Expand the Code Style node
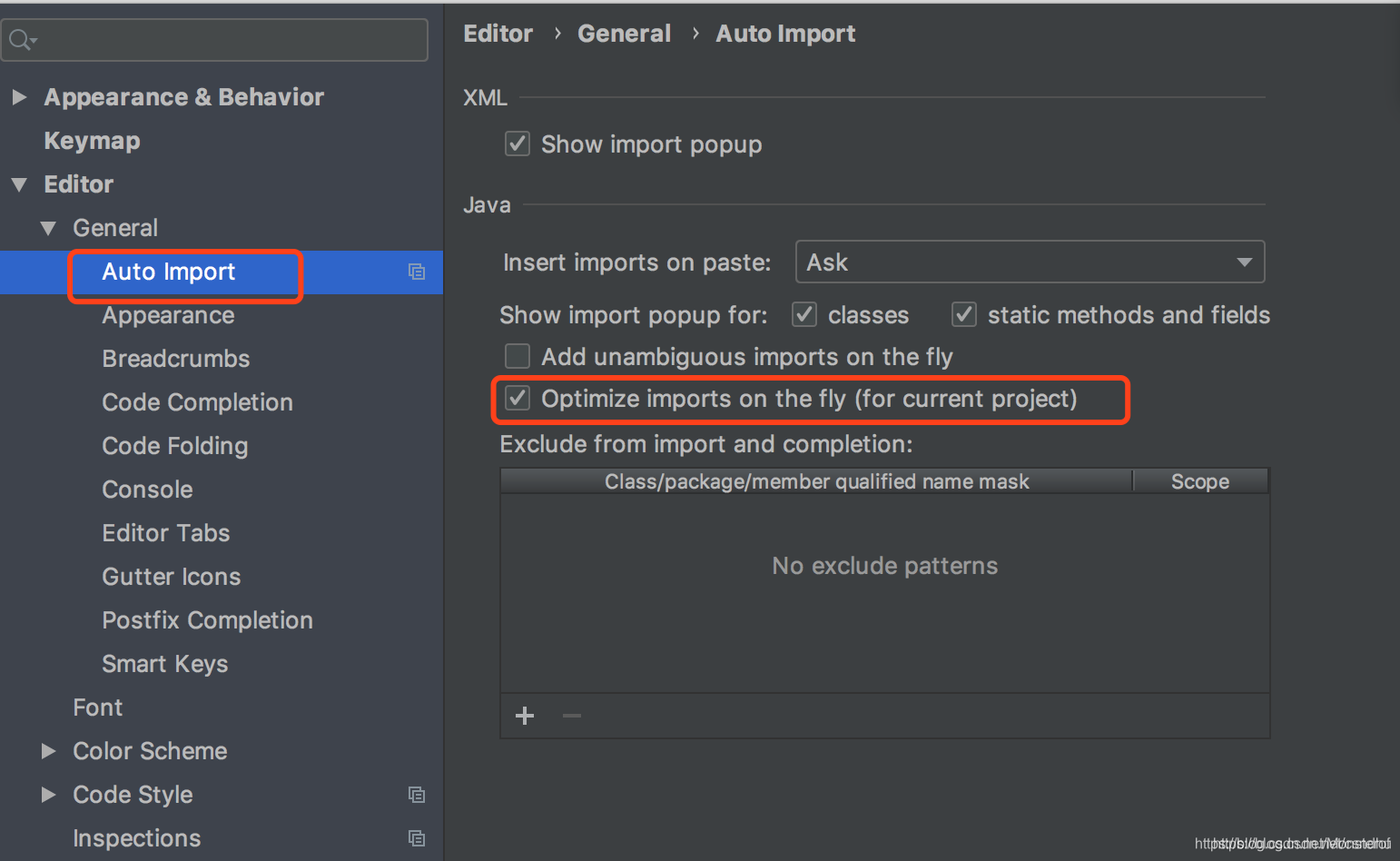The height and width of the screenshot is (861, 1400). point(48,795)
